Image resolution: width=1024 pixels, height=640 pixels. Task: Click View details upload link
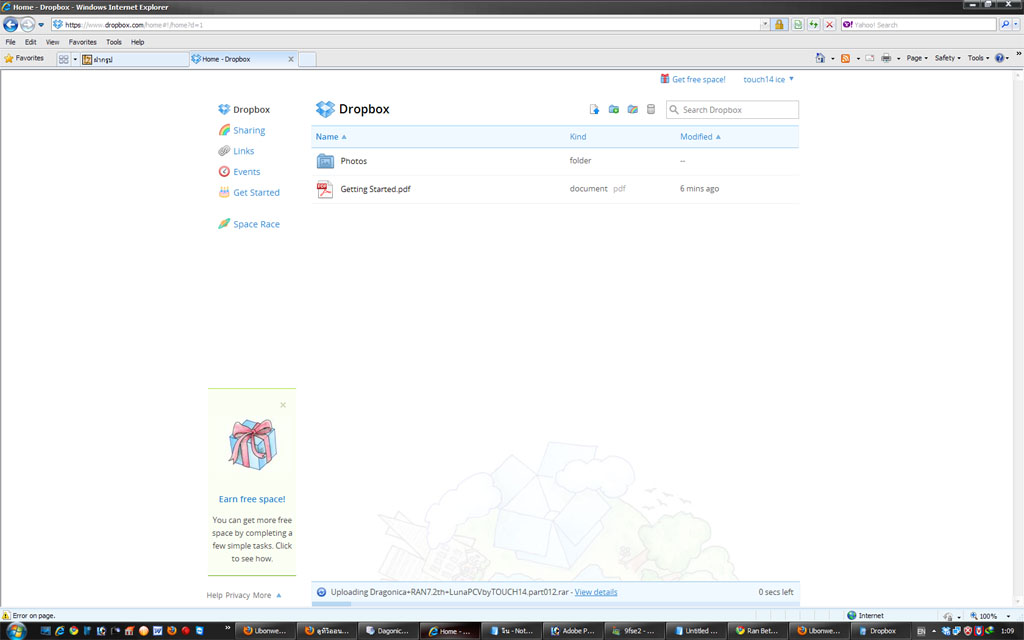click(x=596, y=592)
